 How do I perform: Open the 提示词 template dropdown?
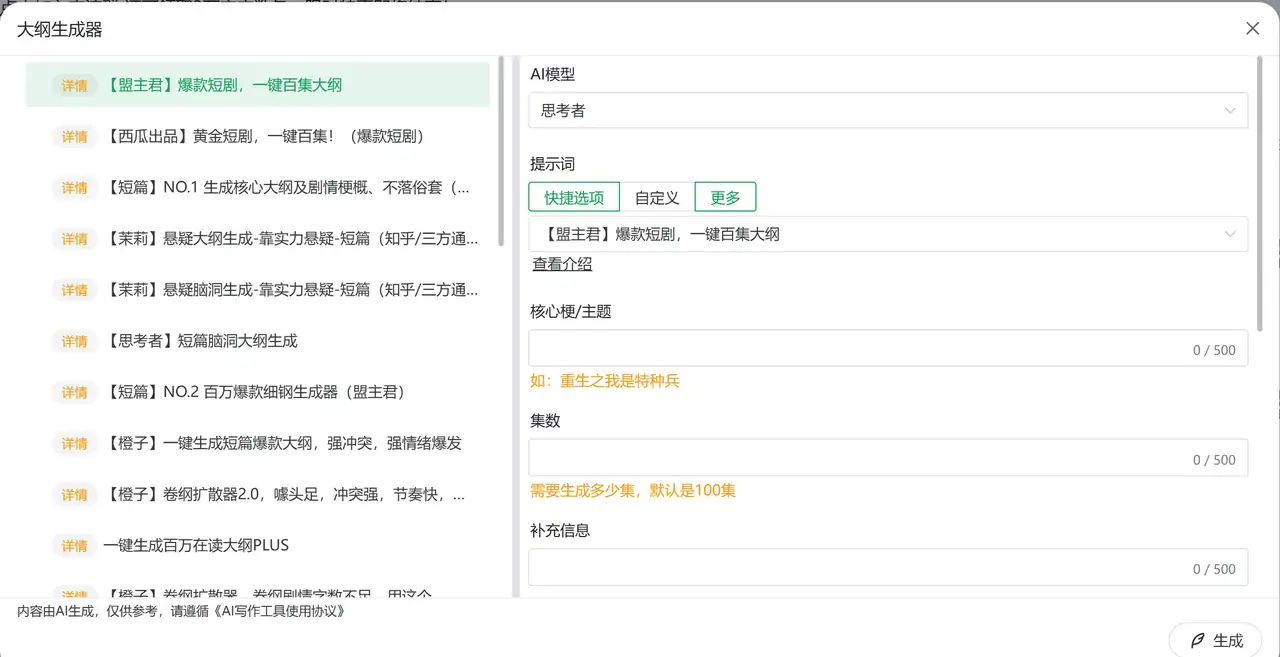coord(887,234)
